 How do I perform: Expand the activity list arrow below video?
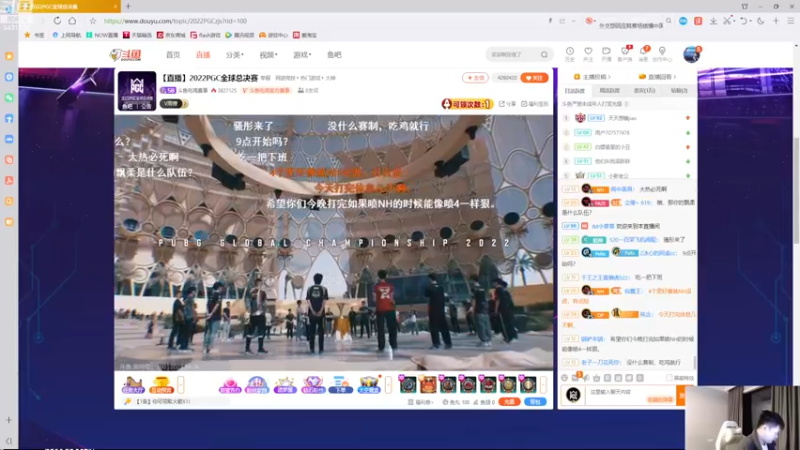coord(181,385)
